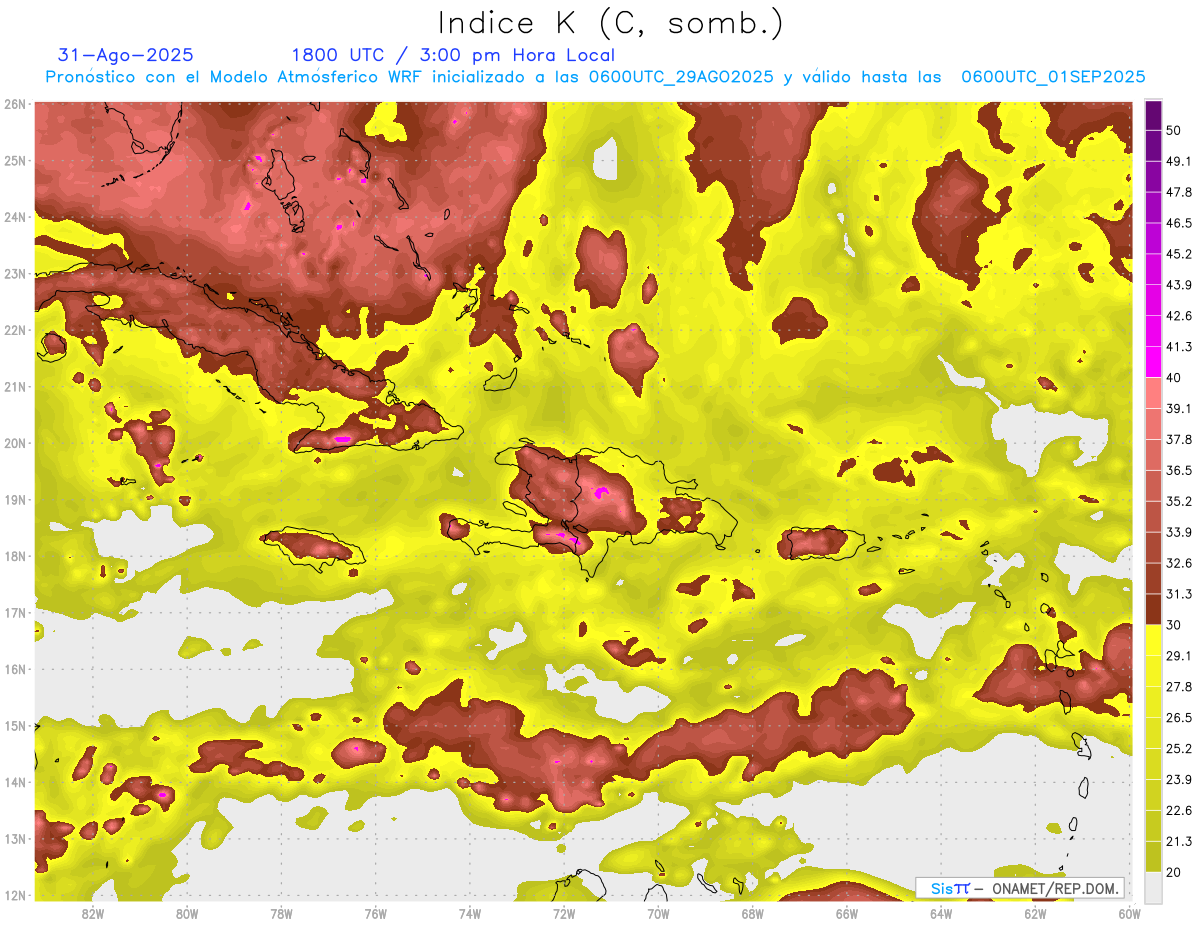Click the 'Indice K (C, somb.)' title
The image size is (1200, 927).
coord(611,24)
